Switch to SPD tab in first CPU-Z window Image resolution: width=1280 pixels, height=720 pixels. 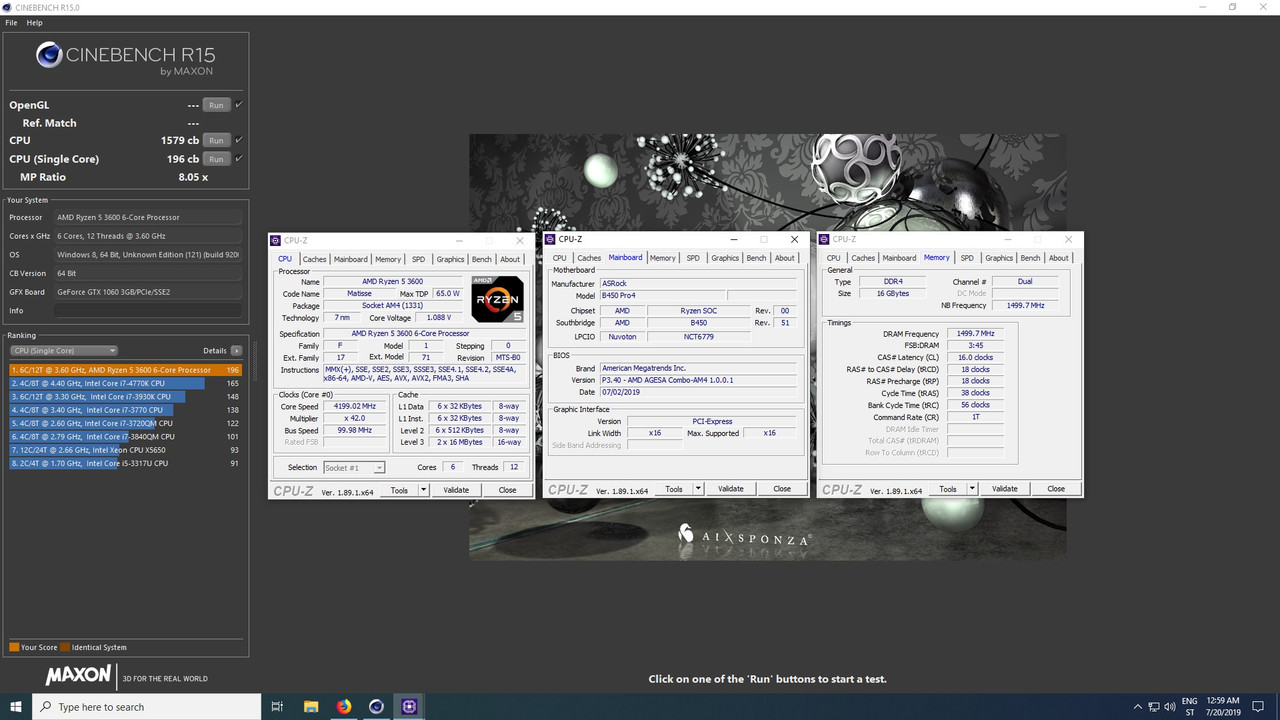[x=418, y=259]
